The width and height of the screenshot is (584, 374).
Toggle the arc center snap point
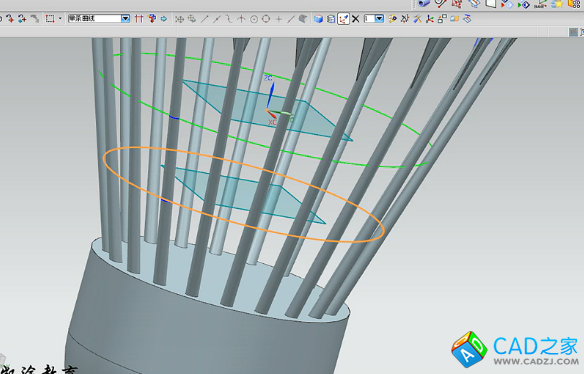pyautogui.click(x=254, y=19)
